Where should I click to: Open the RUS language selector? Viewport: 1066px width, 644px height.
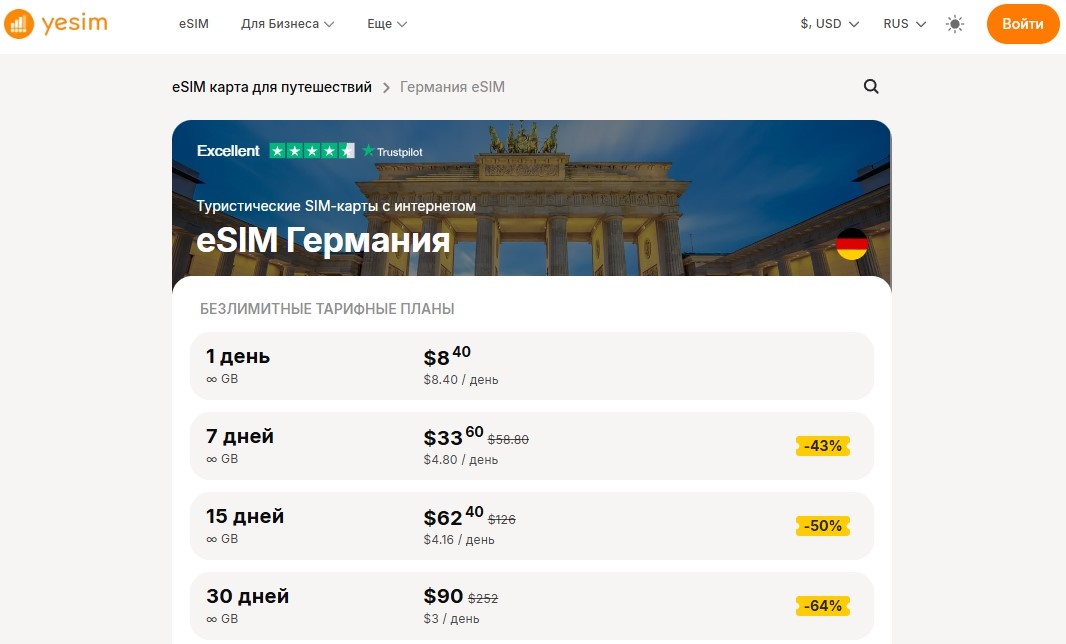pos(903,23)
